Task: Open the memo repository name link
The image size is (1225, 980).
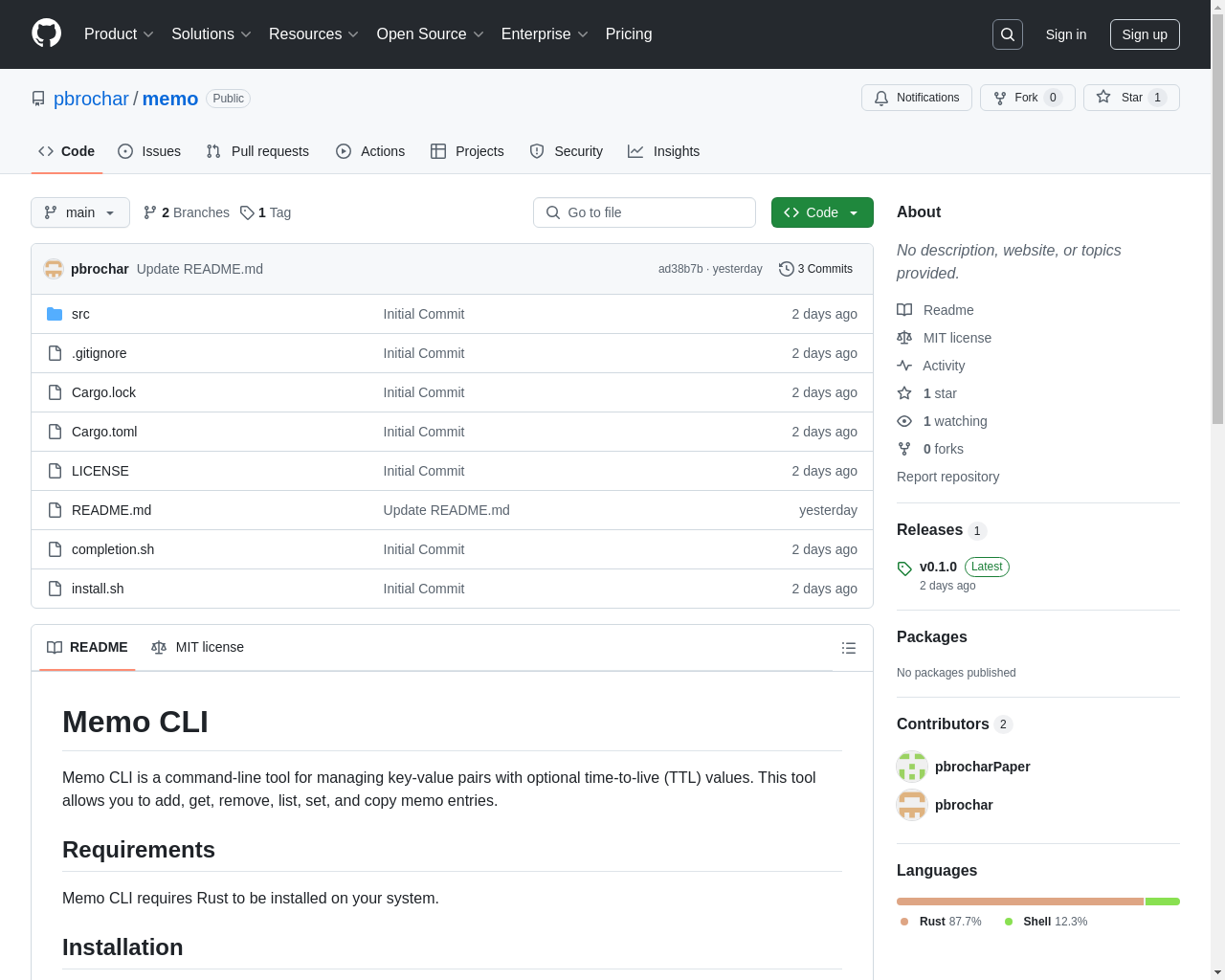Action: pyautogui.click(x=170, y=99)
